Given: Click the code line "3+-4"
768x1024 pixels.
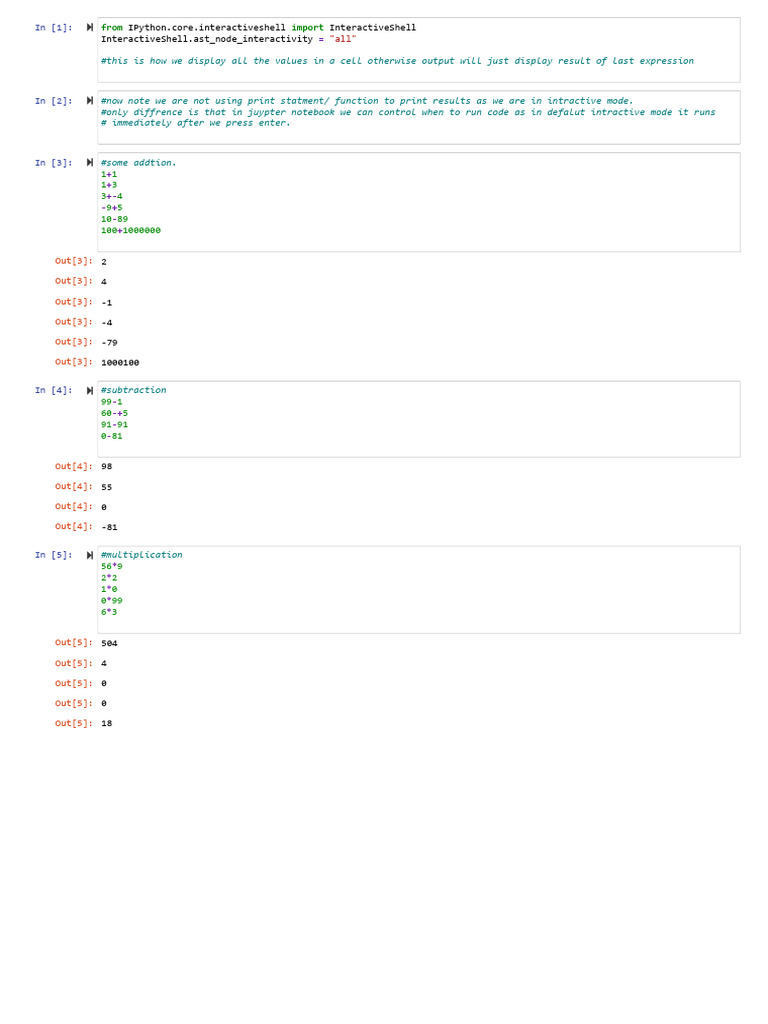Looking at the screenshot, I should coord(112,197).
